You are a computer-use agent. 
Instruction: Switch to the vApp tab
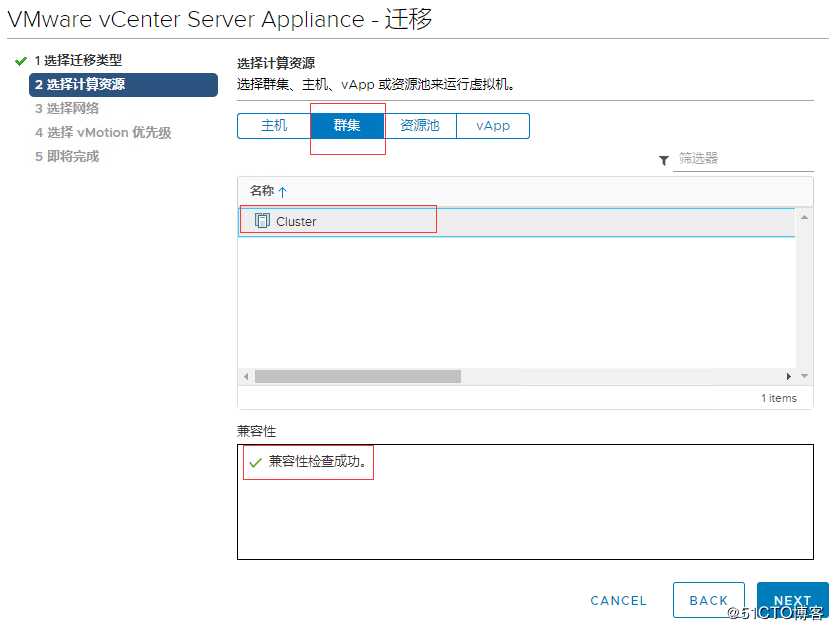coord(493,126)
